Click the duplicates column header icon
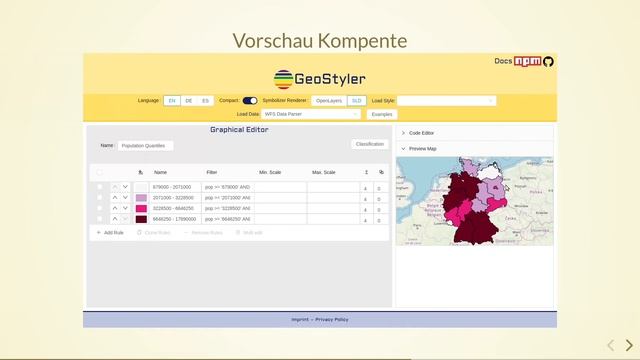Viewport: 640px width, 360px height. tap(381, 172)
